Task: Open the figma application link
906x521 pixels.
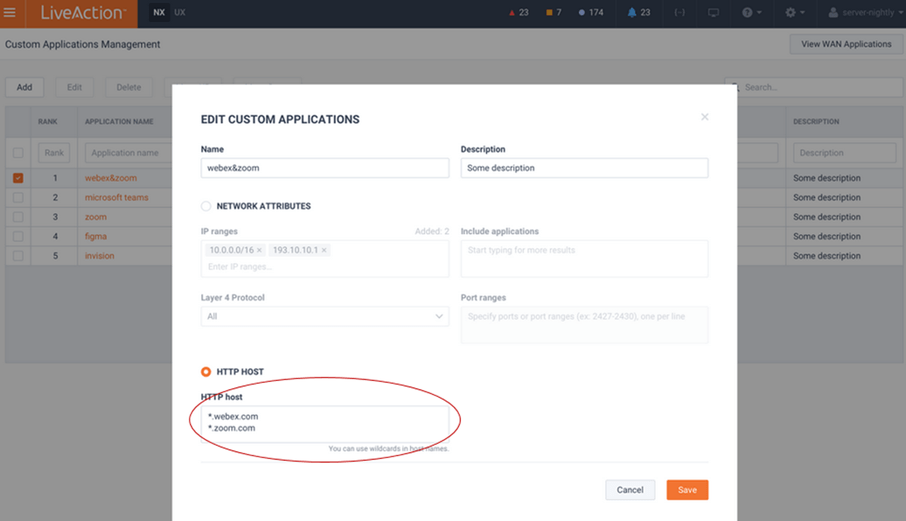Action: pos(96,236)
